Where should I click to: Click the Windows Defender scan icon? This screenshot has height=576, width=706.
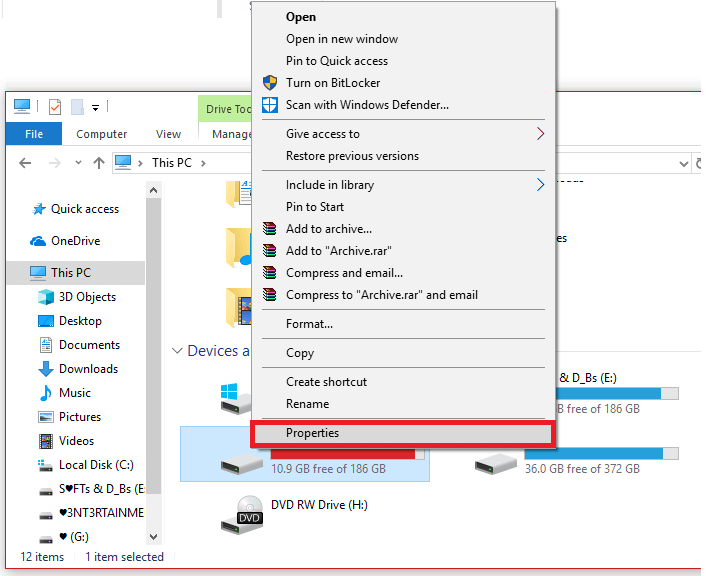coord(269,105)
